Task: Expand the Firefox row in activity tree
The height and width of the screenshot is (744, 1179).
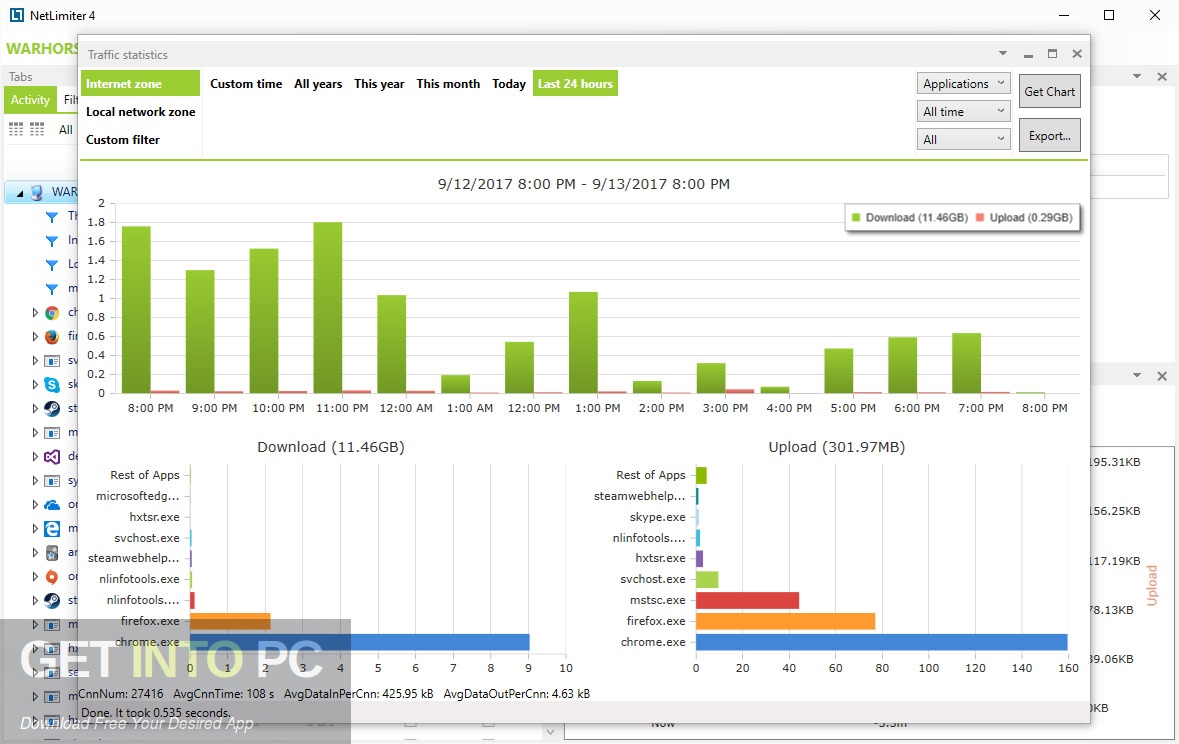Action: (35, 336)
